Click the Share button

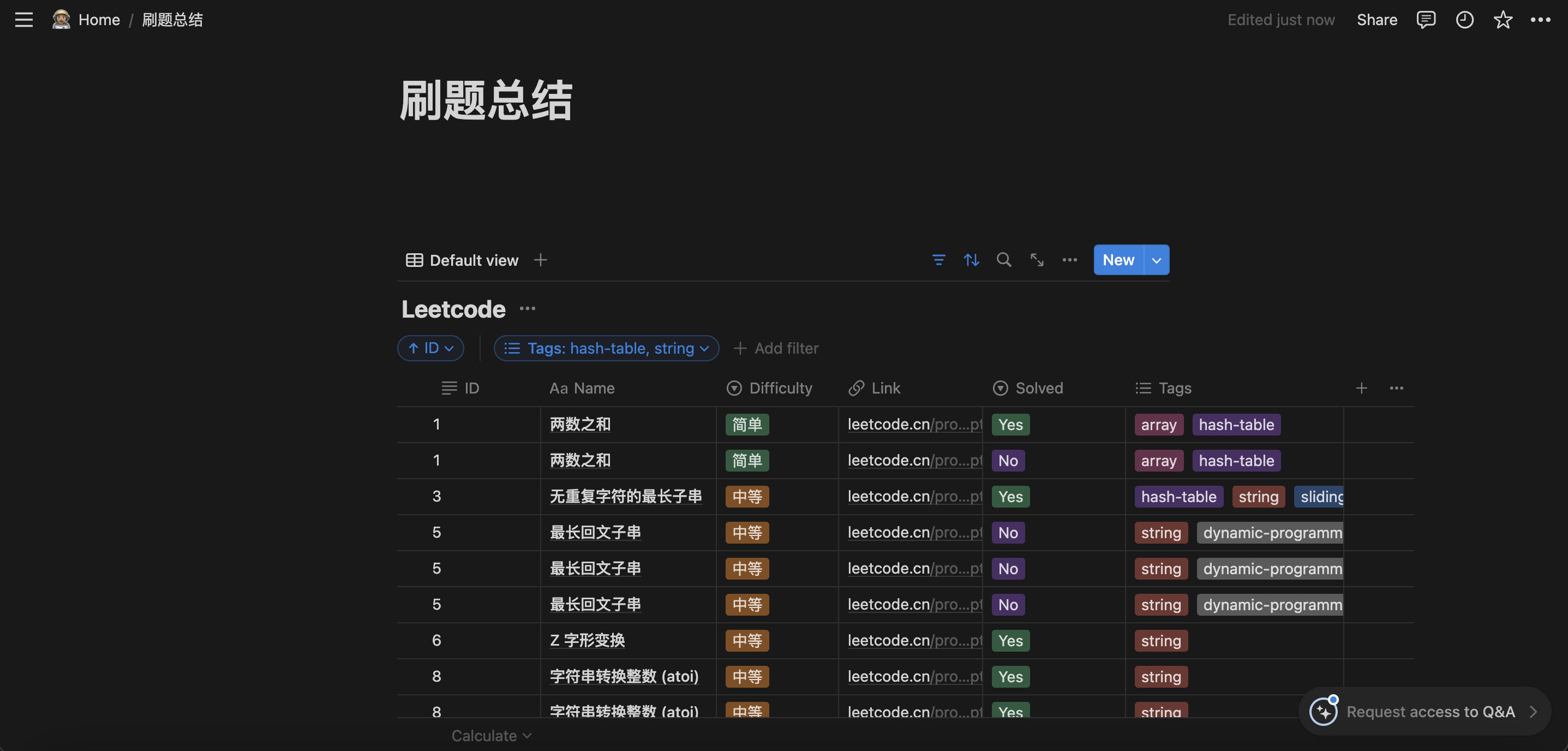[x=1377, y=20]
